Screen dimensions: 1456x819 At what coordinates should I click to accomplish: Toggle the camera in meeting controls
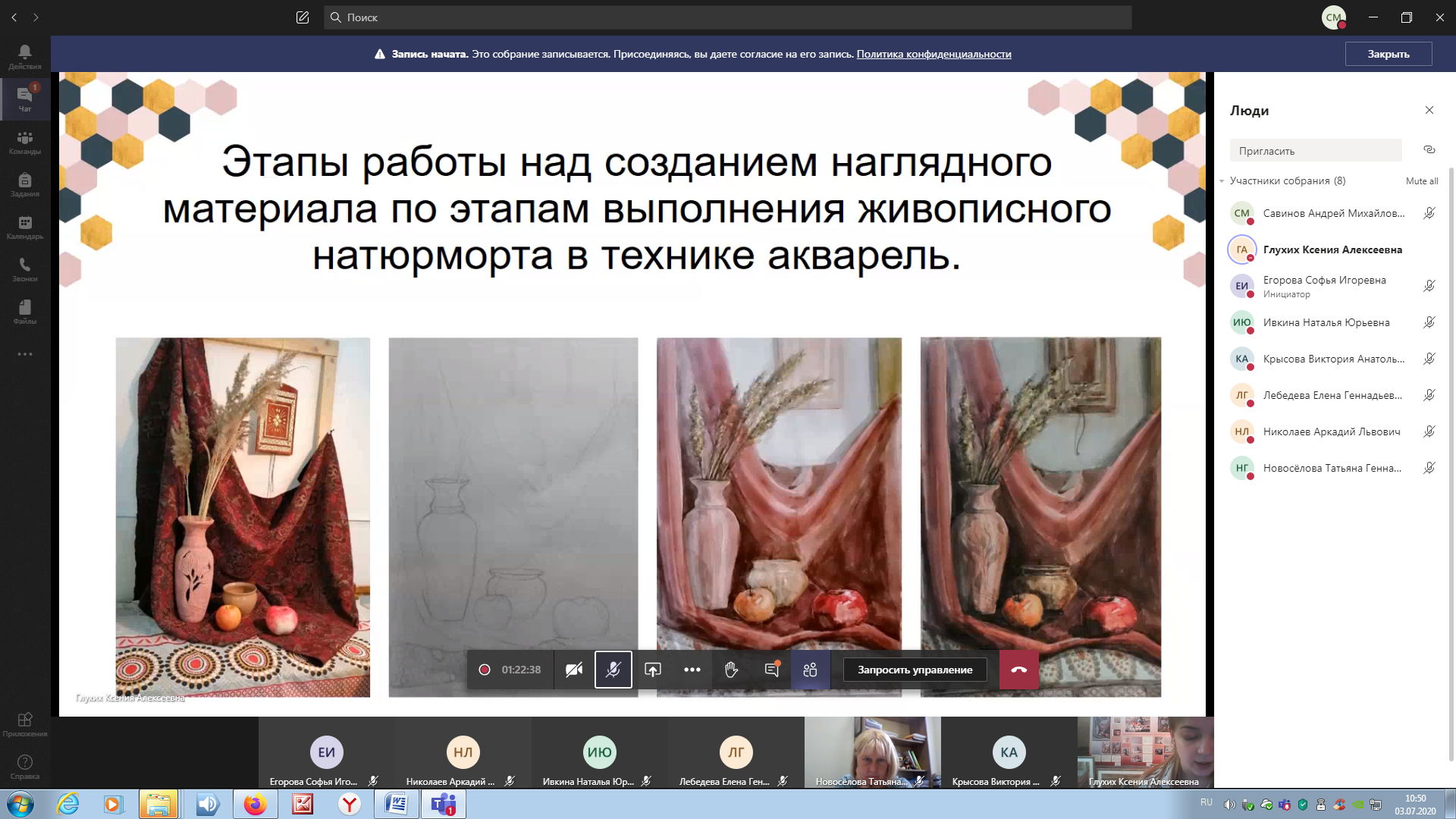point(574,670)
